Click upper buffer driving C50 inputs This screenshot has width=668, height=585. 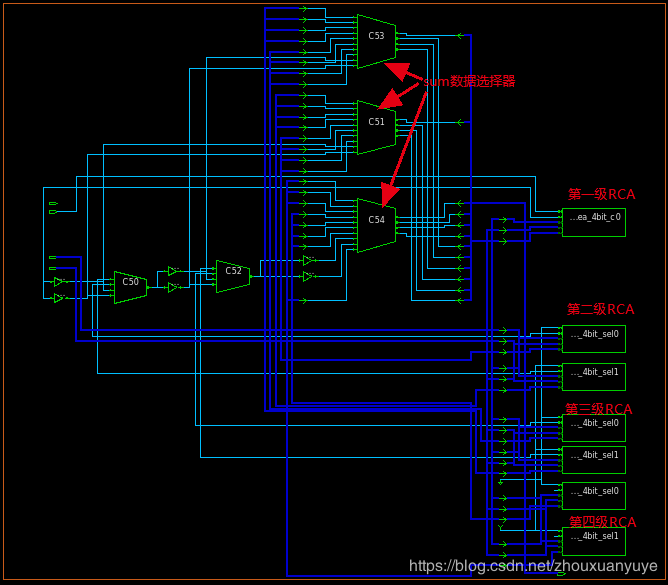click(x=58, y=282)
